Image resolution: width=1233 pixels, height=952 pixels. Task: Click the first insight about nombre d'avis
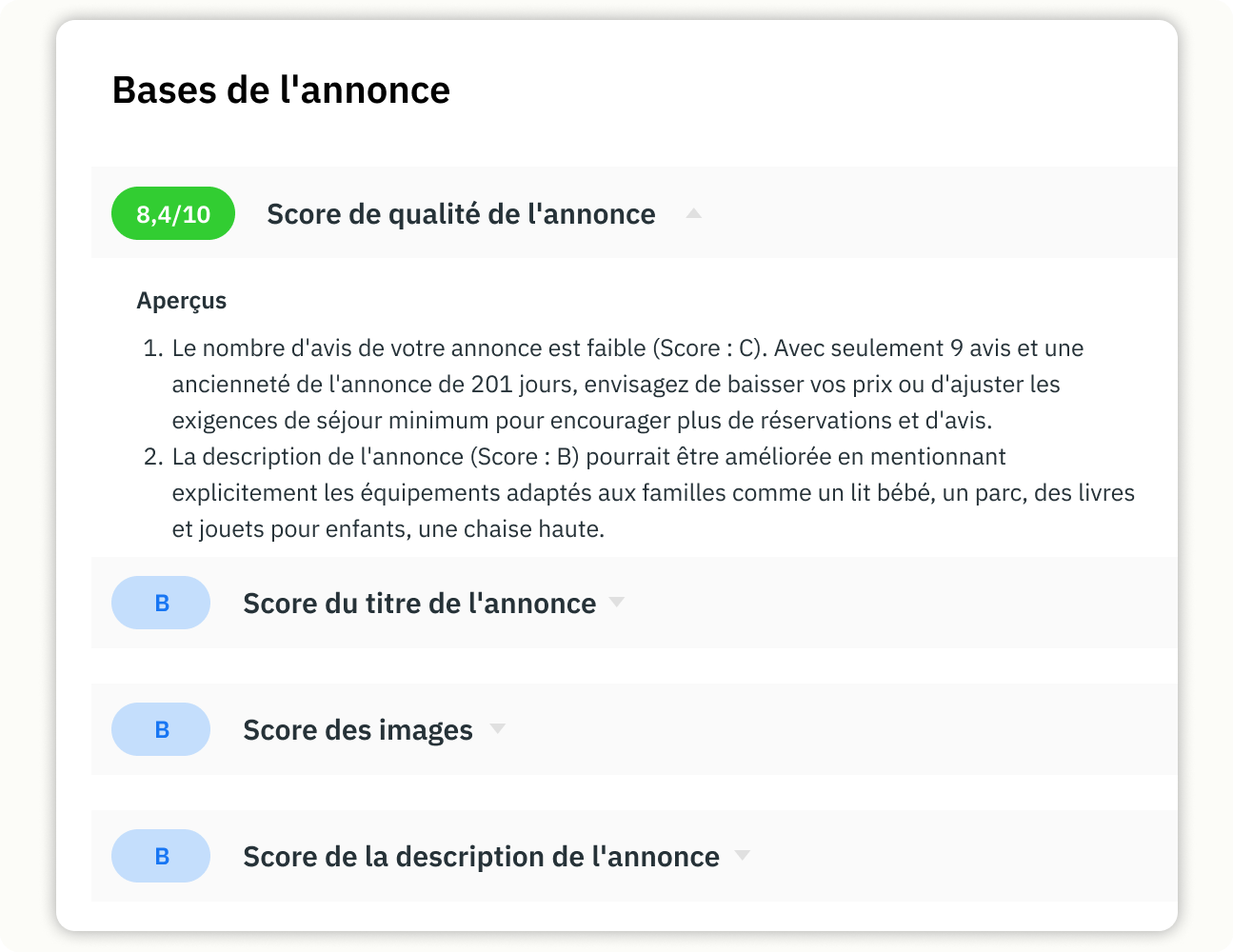click(628, 384)
